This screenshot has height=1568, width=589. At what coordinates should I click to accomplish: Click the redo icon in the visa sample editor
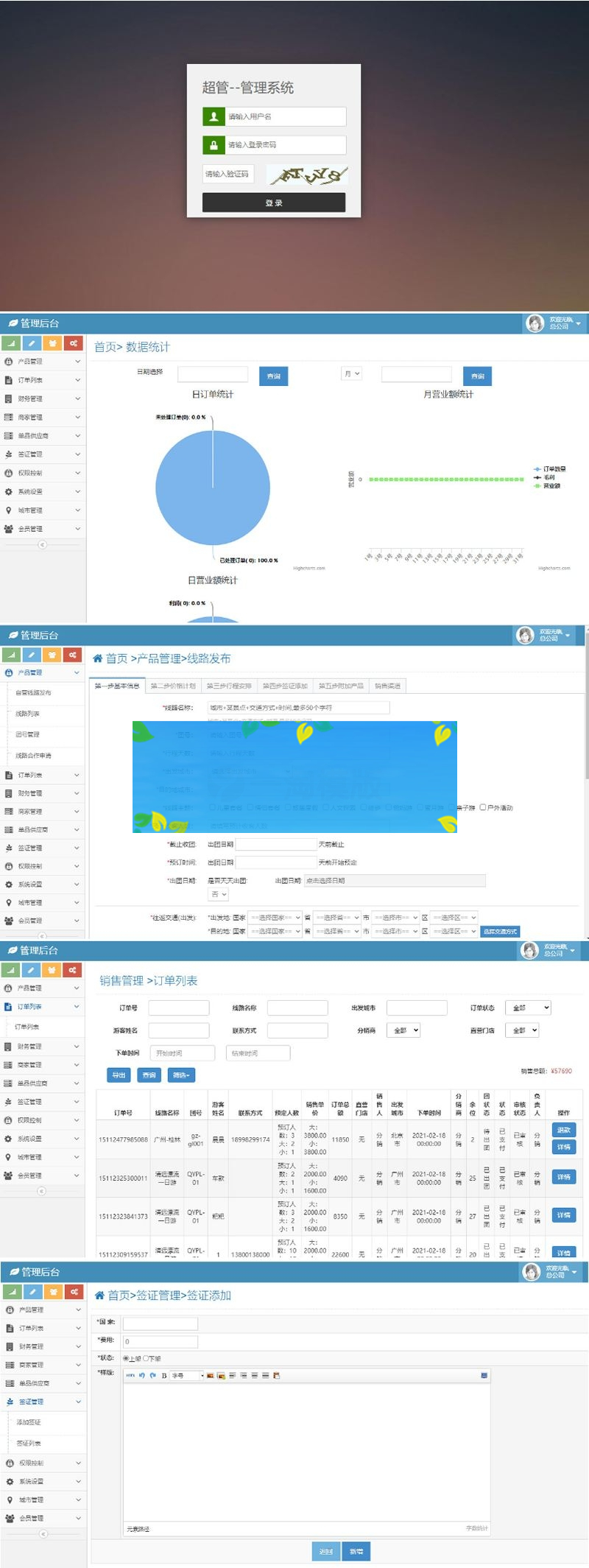coord(152,1375)
